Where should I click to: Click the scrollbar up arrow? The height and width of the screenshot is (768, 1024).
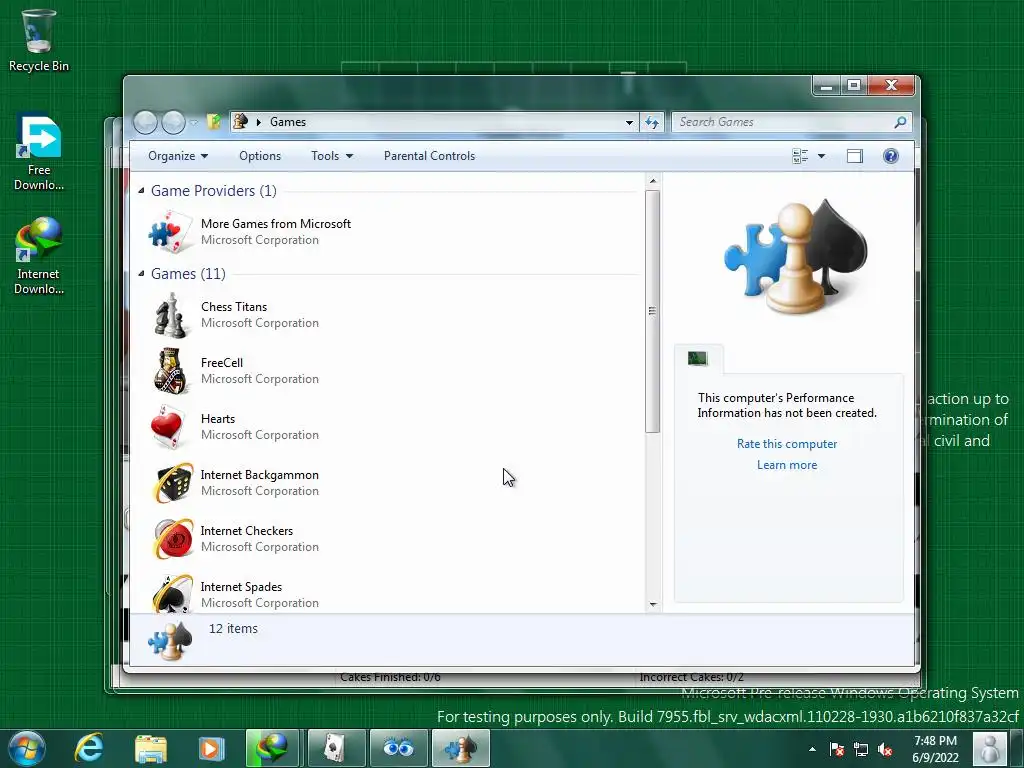(652, 181)
